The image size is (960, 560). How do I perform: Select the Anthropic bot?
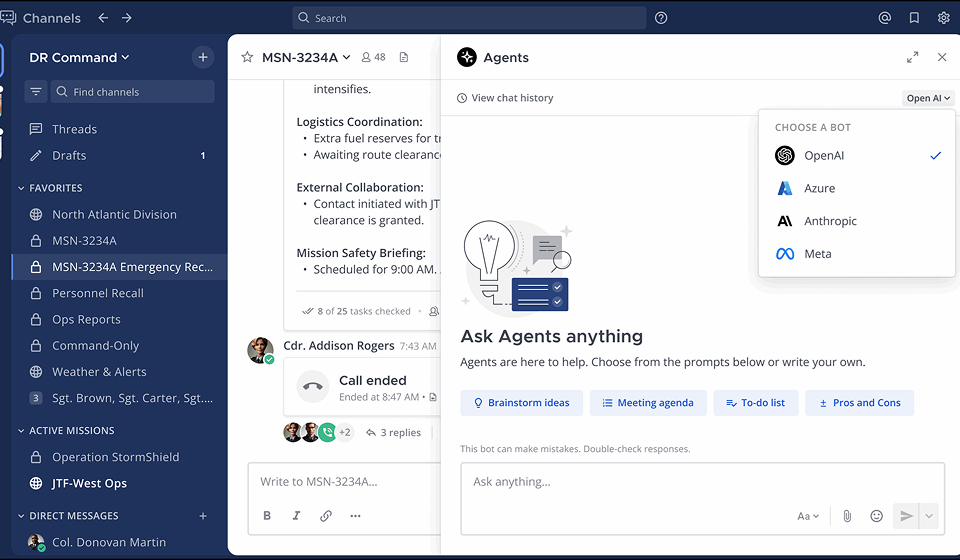(857, 221)
